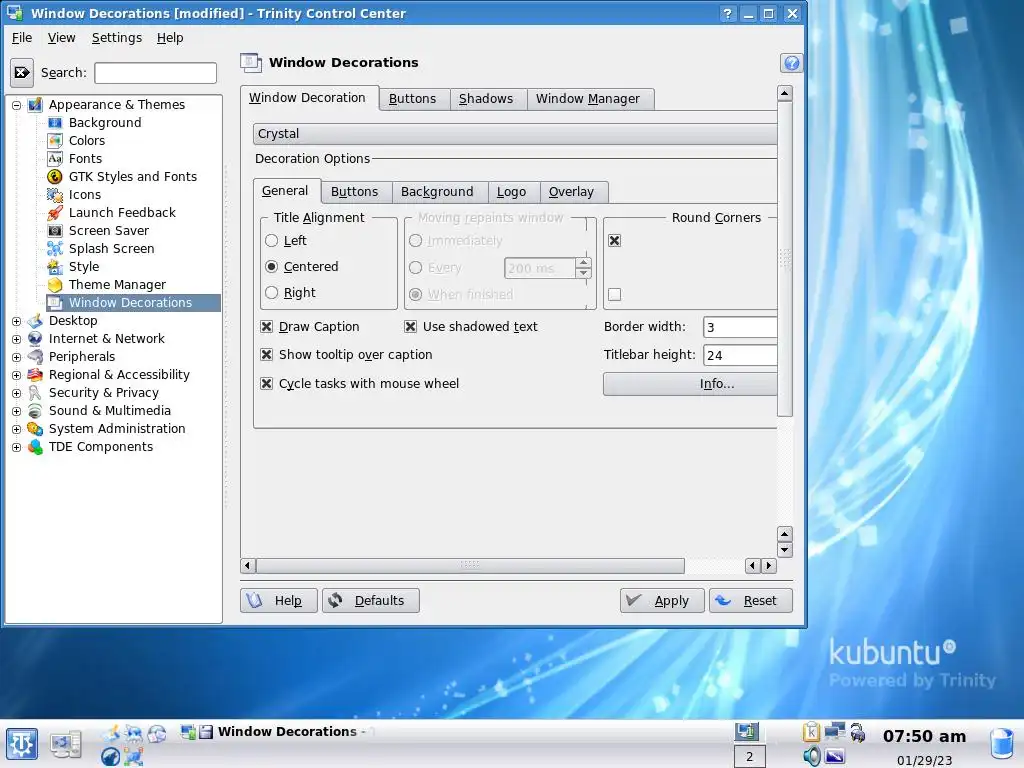
Task: Uncheck the upper Round Corners checkbox
Action: [x=615, y=241]
